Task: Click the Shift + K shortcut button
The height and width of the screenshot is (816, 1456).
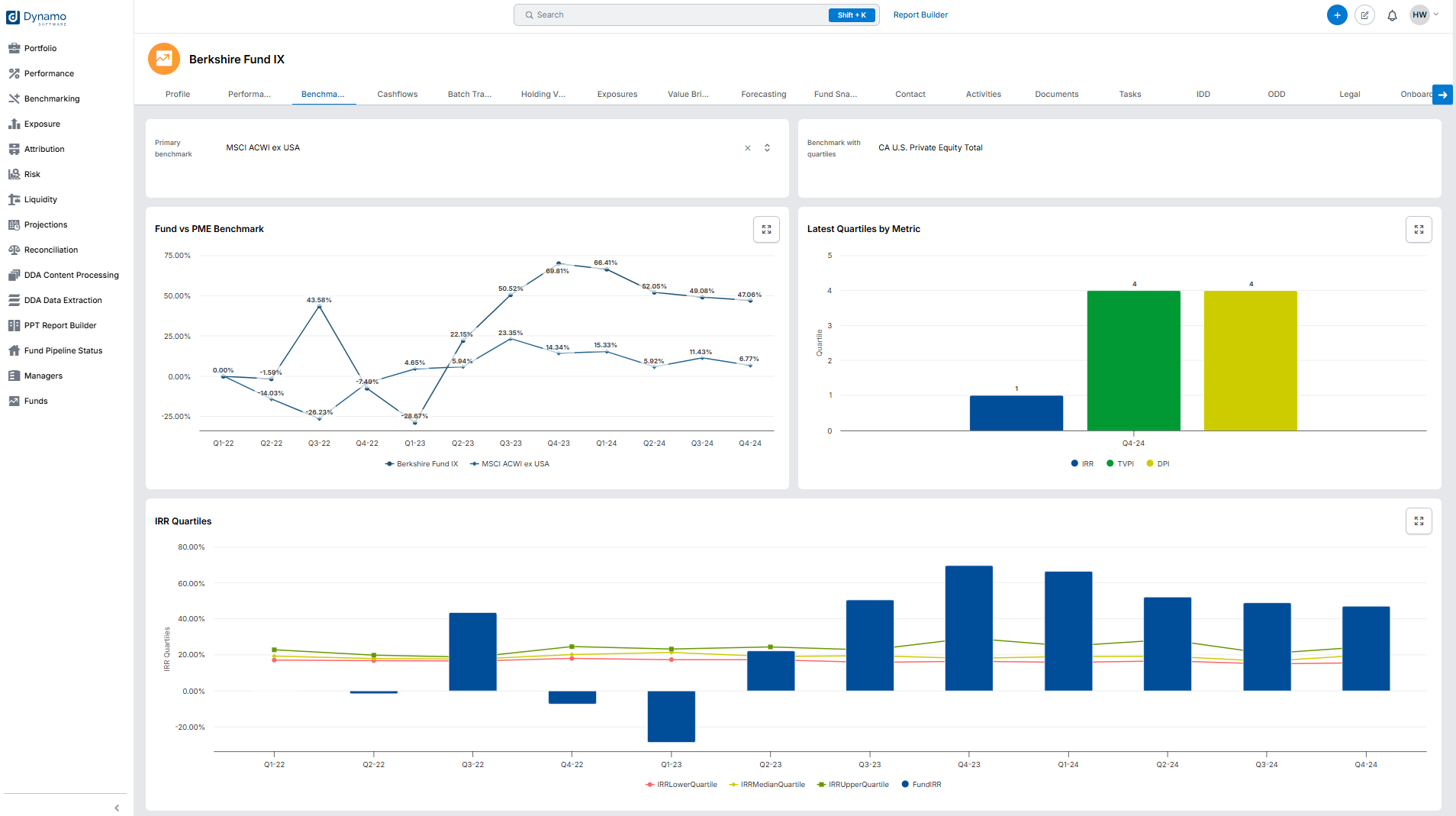Action: point(852,15)
